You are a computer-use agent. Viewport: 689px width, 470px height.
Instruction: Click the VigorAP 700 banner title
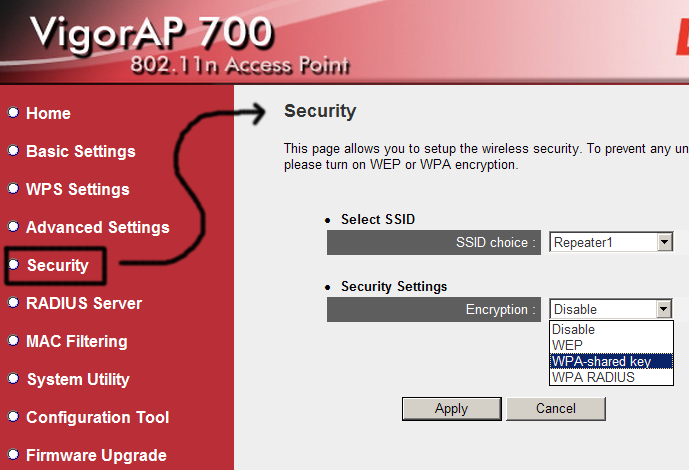click(152, 34)
